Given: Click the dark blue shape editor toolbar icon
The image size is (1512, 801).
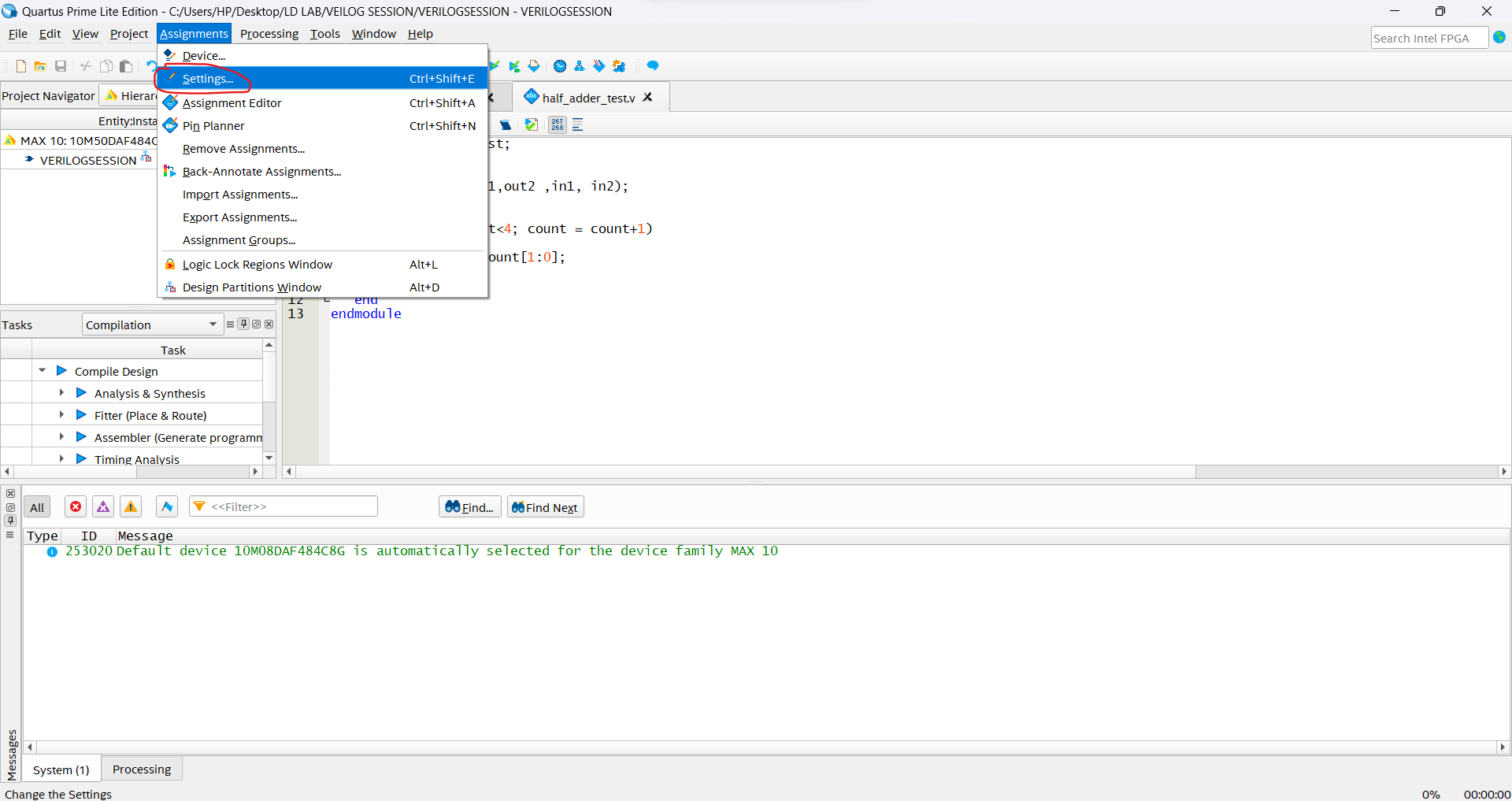Looking at the screenshot, I should 506,124.
